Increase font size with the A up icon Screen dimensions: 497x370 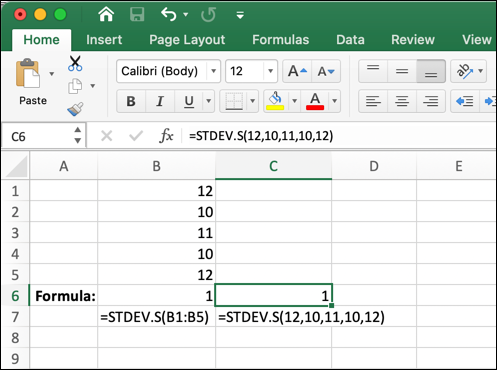point(297,71)
